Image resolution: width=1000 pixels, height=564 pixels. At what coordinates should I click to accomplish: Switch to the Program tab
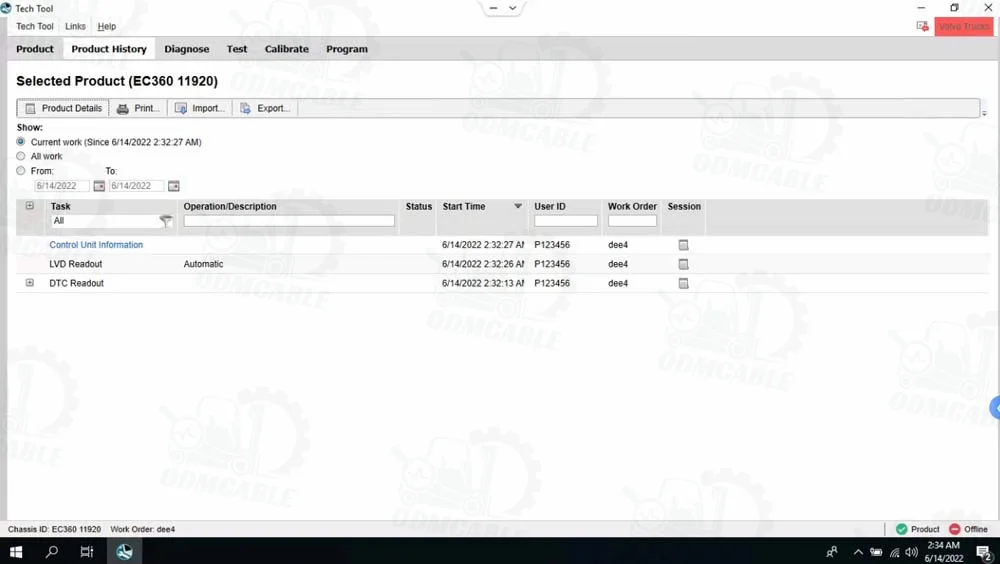coord(347,49)
